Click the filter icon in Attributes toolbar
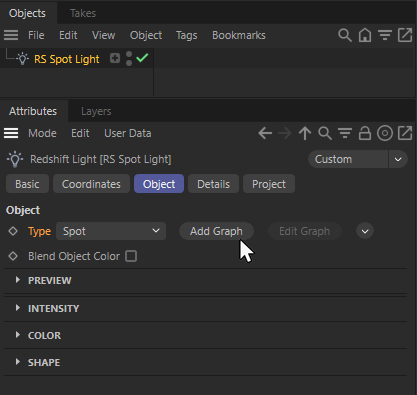This screenshot has height=395, width=417. (345, 133)
